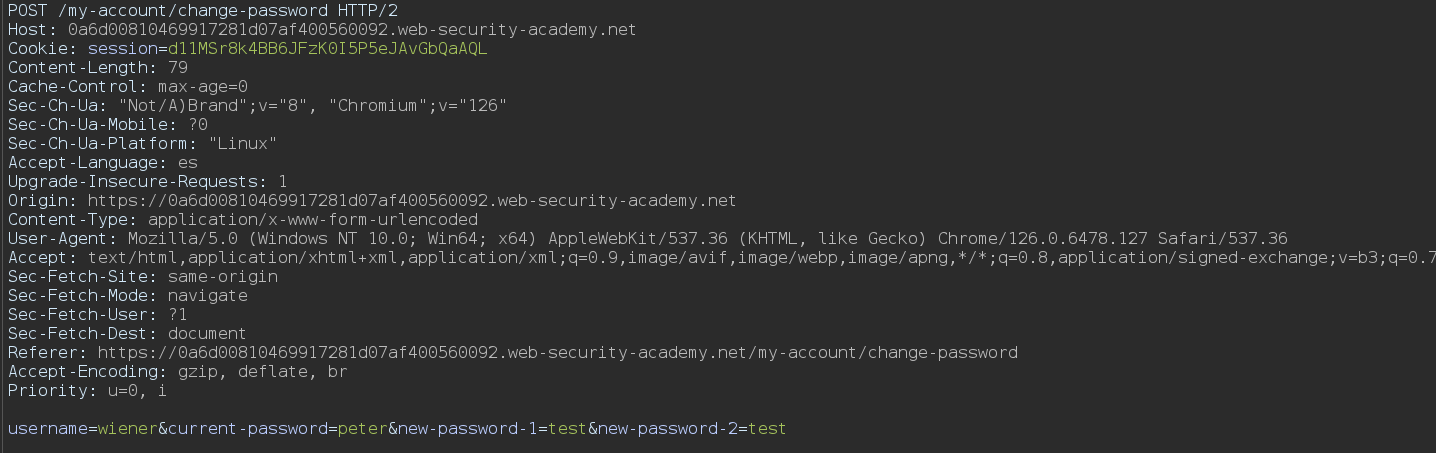Image resolution: width=1436 pixels, height=453 pixels.
Task: Click the Accept-Encoding header value
Action: (263, 371)
